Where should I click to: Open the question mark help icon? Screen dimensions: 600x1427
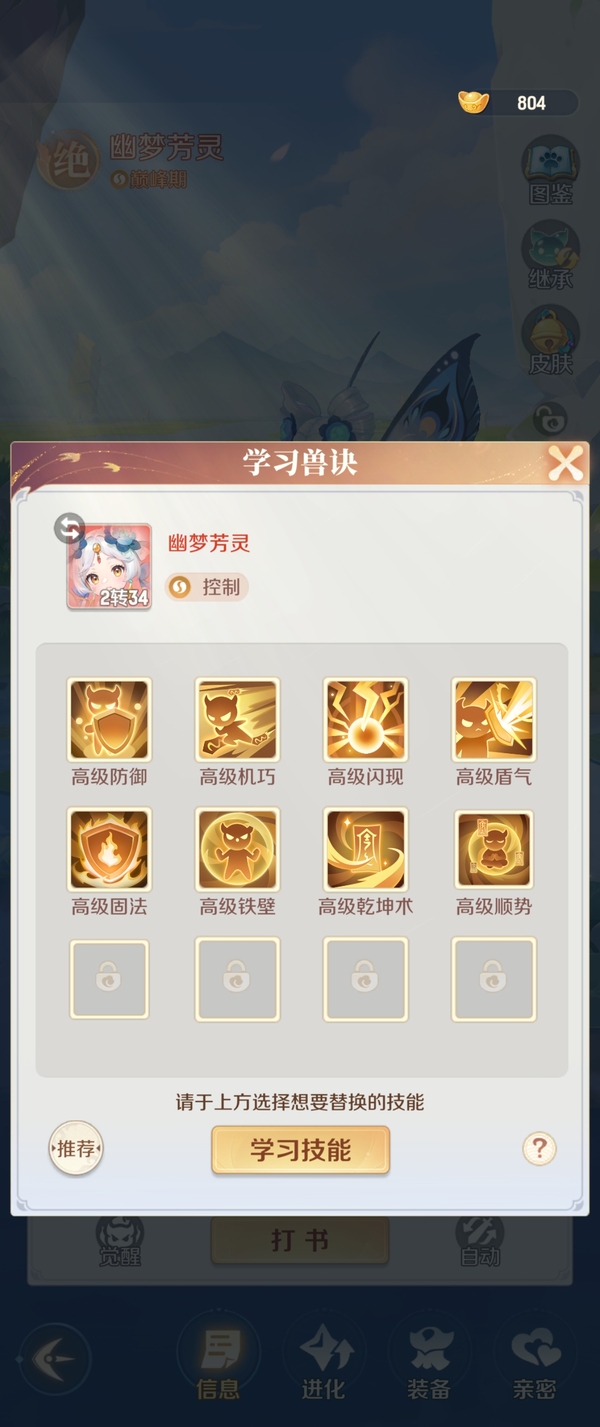coord(539,1148)
